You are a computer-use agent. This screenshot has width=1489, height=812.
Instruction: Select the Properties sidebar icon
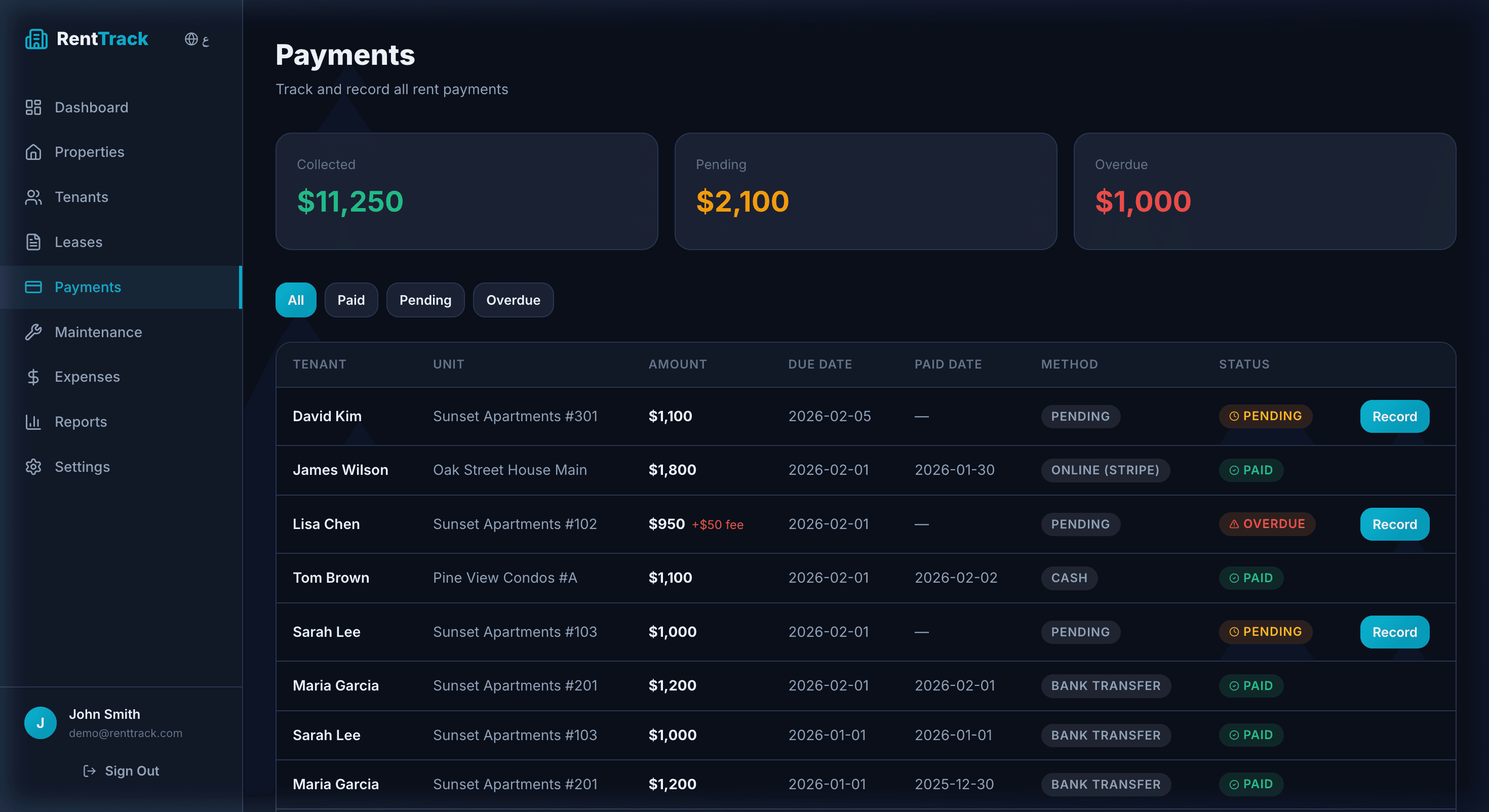pos(33,152)
